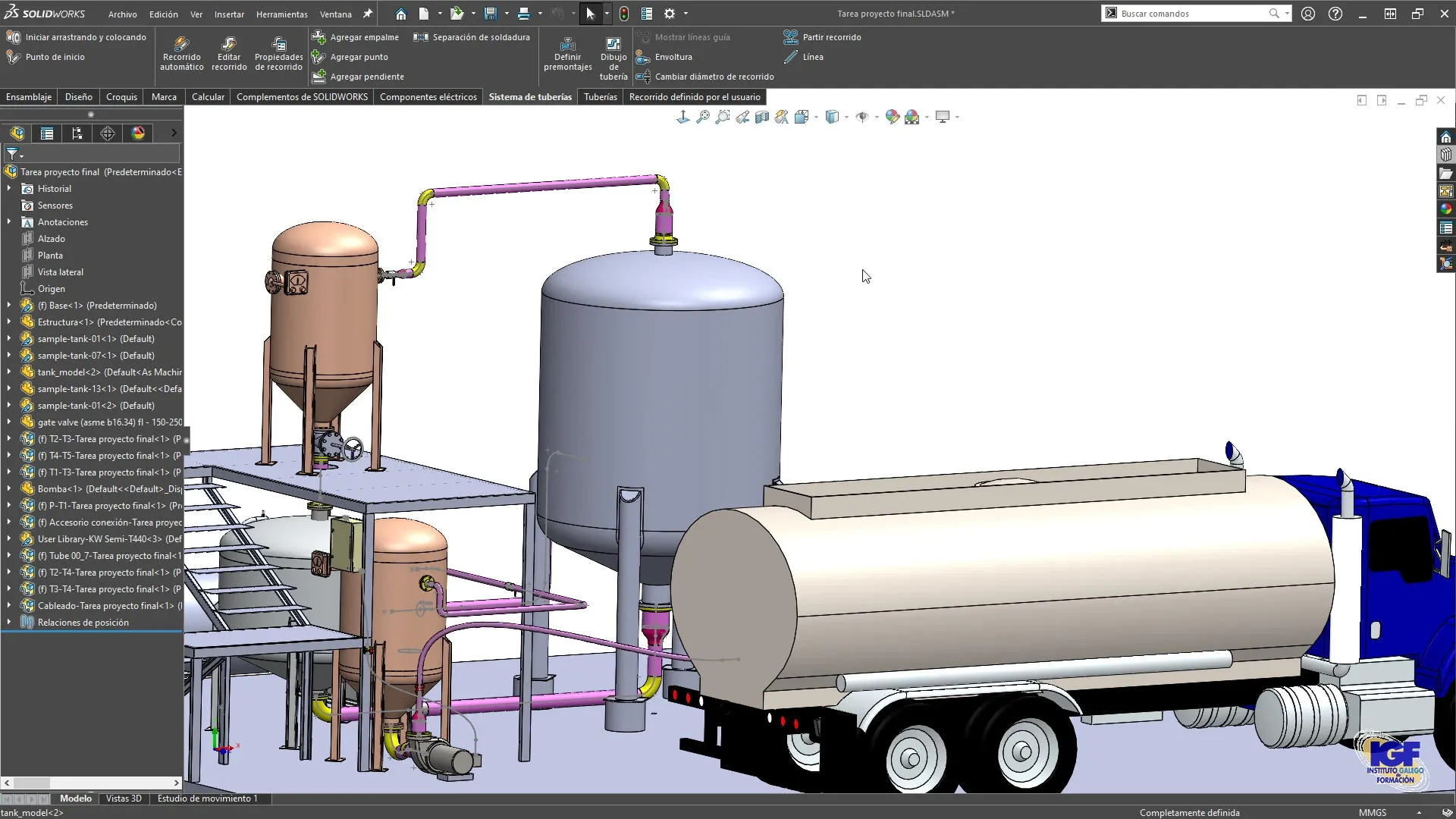The width and height of the screenshot is (1456, 819).
Task: Open the Herramientas menu
Action: 281,14
